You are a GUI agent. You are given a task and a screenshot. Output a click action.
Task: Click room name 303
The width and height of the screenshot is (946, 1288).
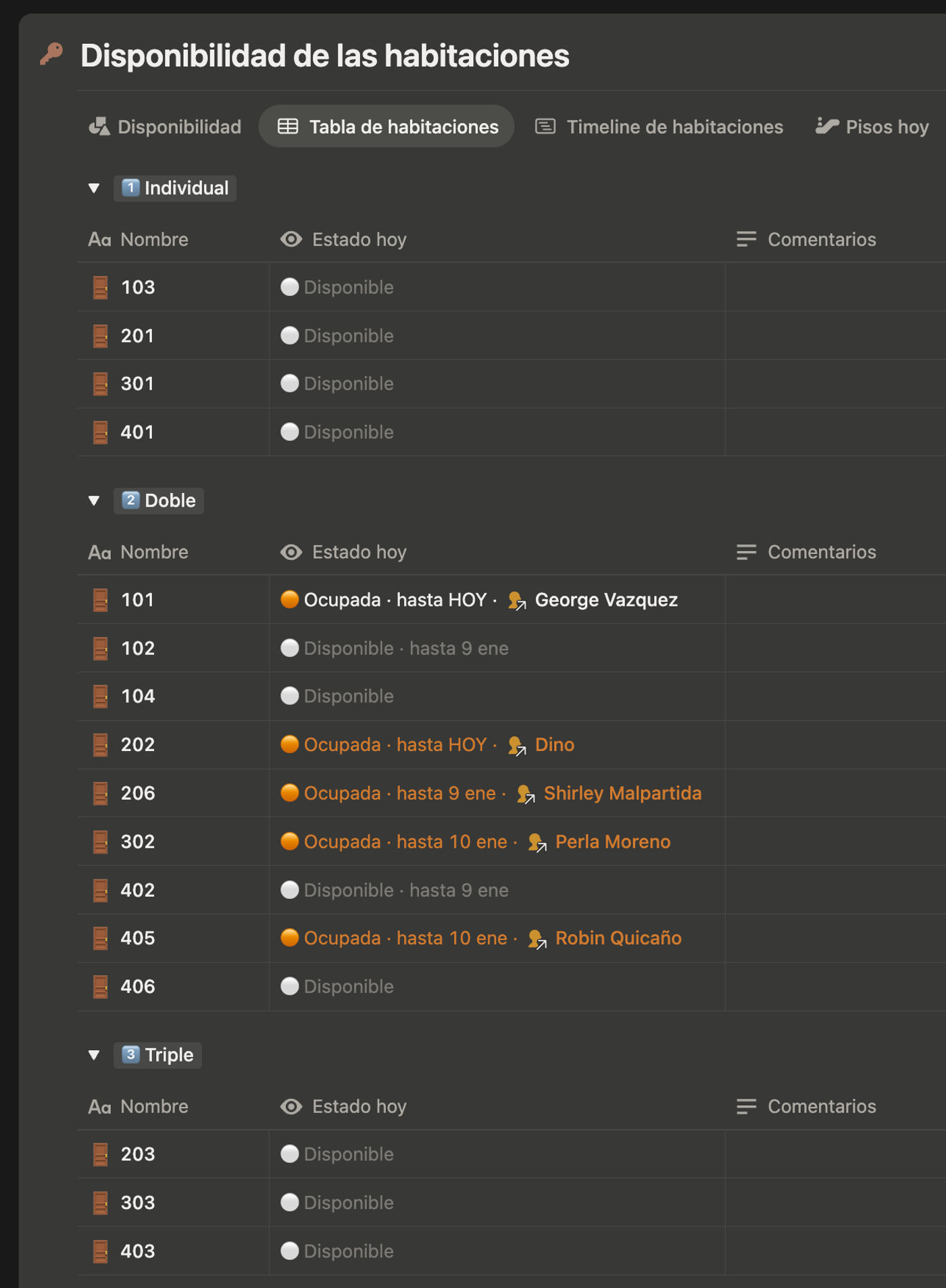point(138,1203)
